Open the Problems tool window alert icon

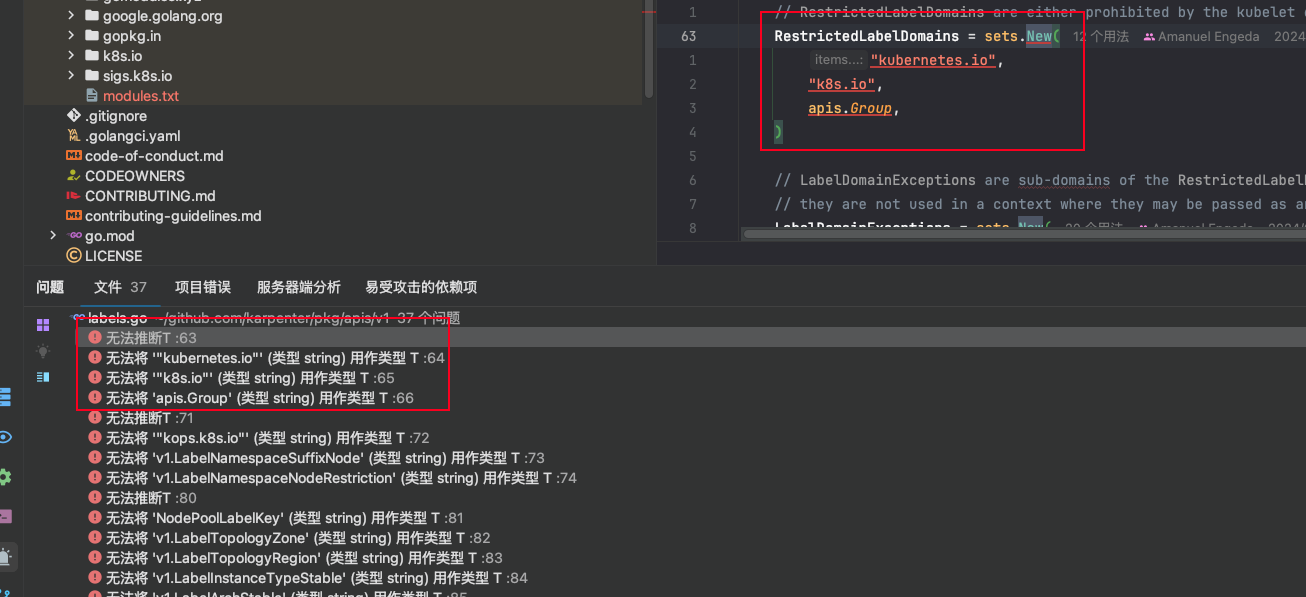[6, 556]
